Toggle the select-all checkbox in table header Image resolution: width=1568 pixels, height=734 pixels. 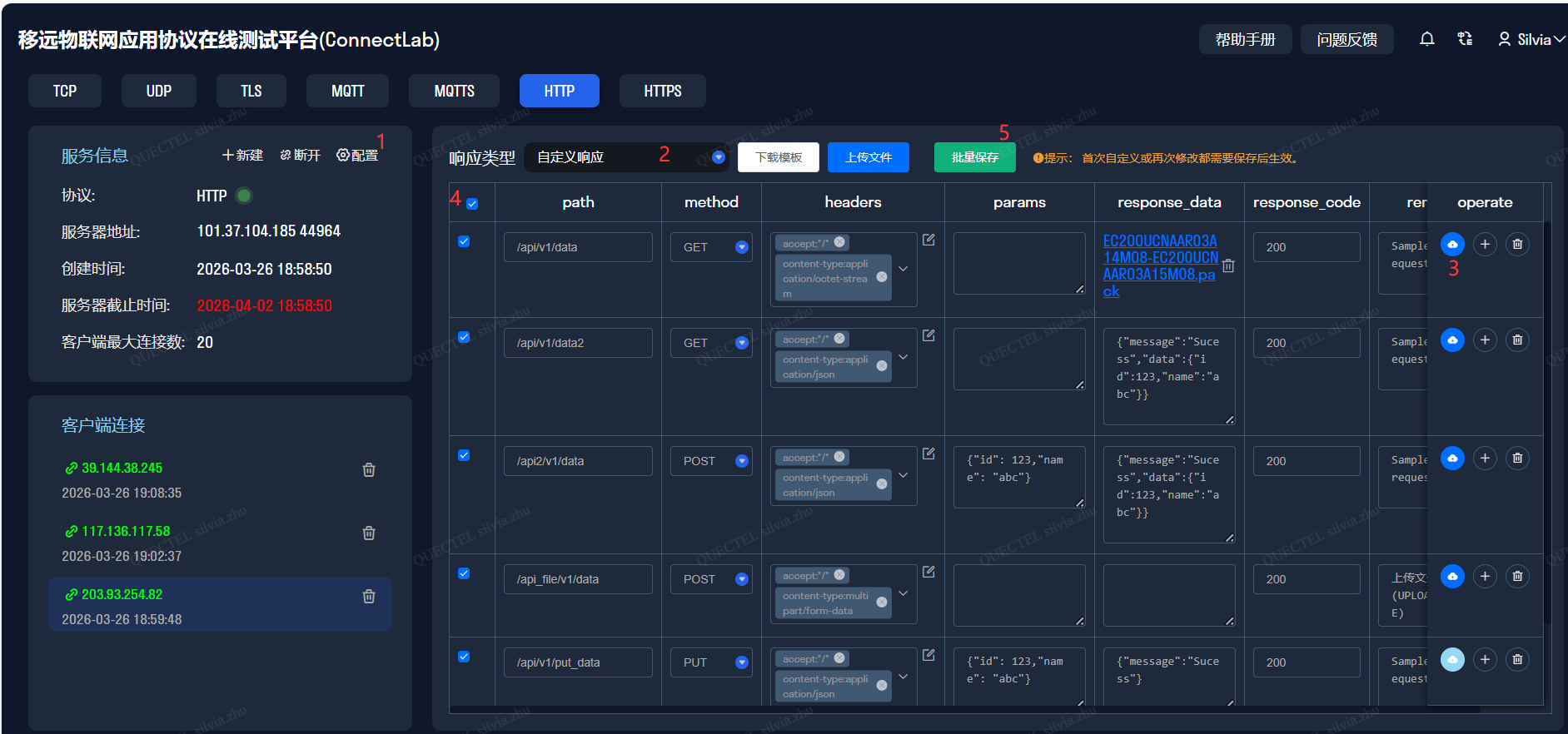(472, 204)
